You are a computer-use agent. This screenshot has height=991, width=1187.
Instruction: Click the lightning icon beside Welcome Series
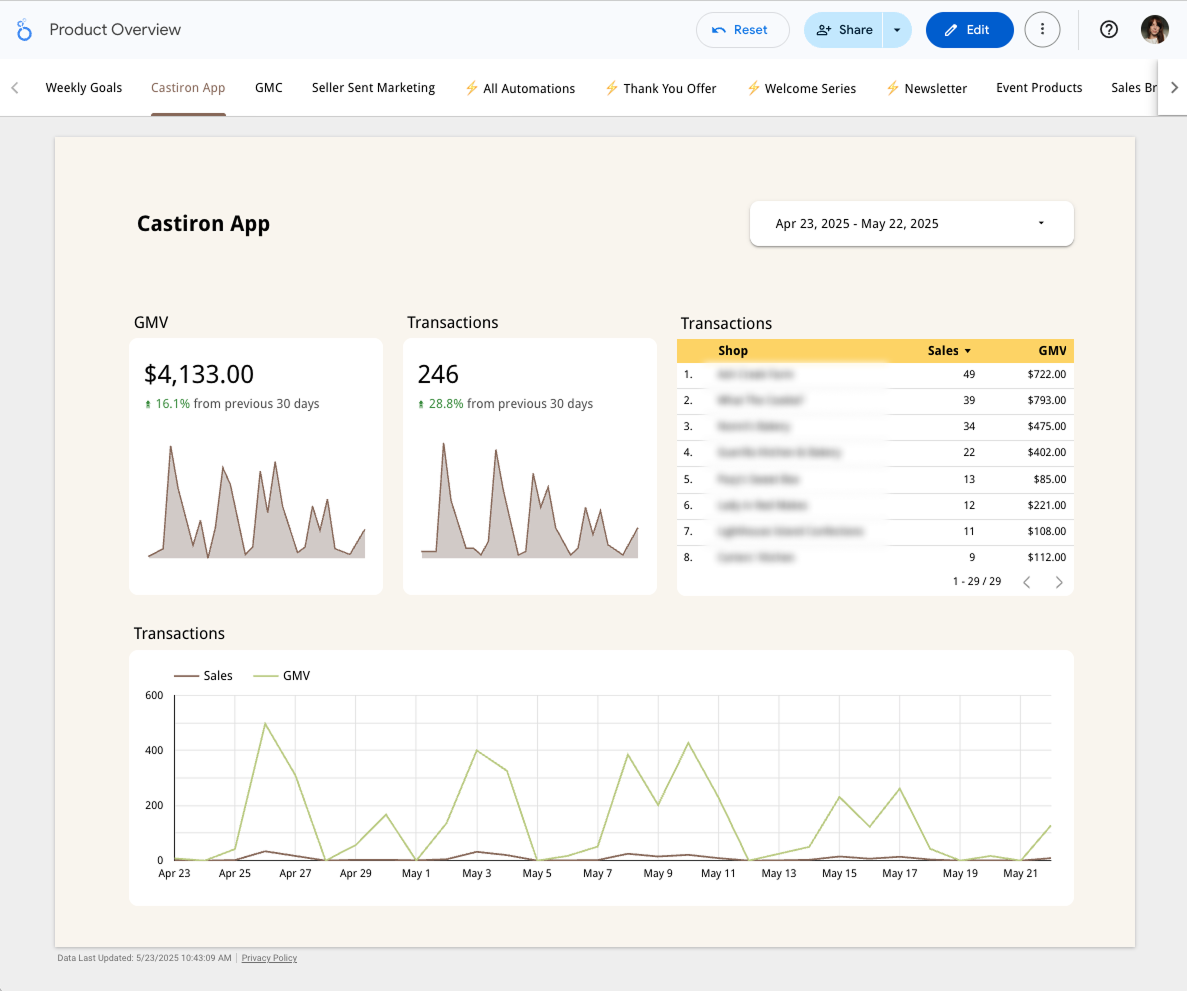(x=753, y=88)
